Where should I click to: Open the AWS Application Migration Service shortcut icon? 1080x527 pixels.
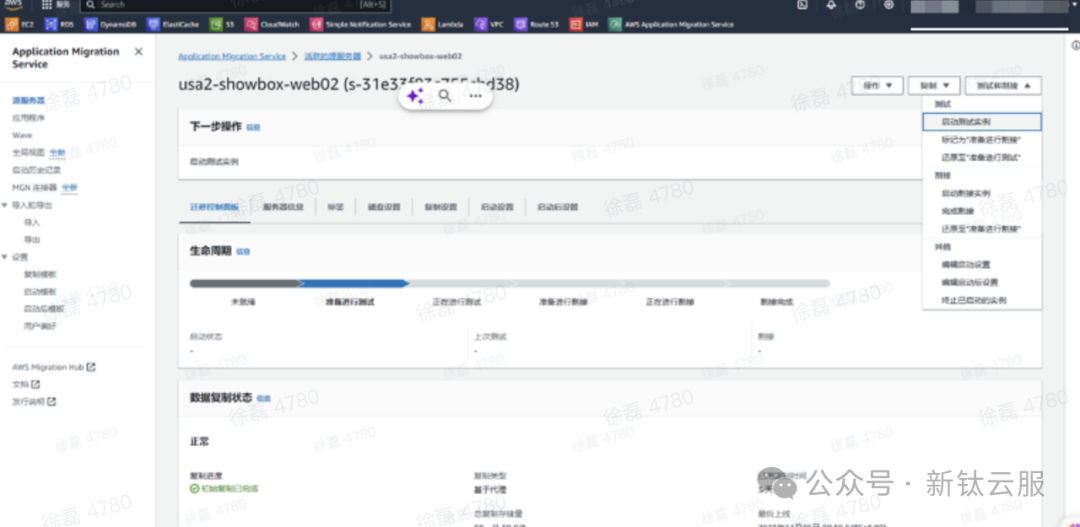click(x=614, y=24)
